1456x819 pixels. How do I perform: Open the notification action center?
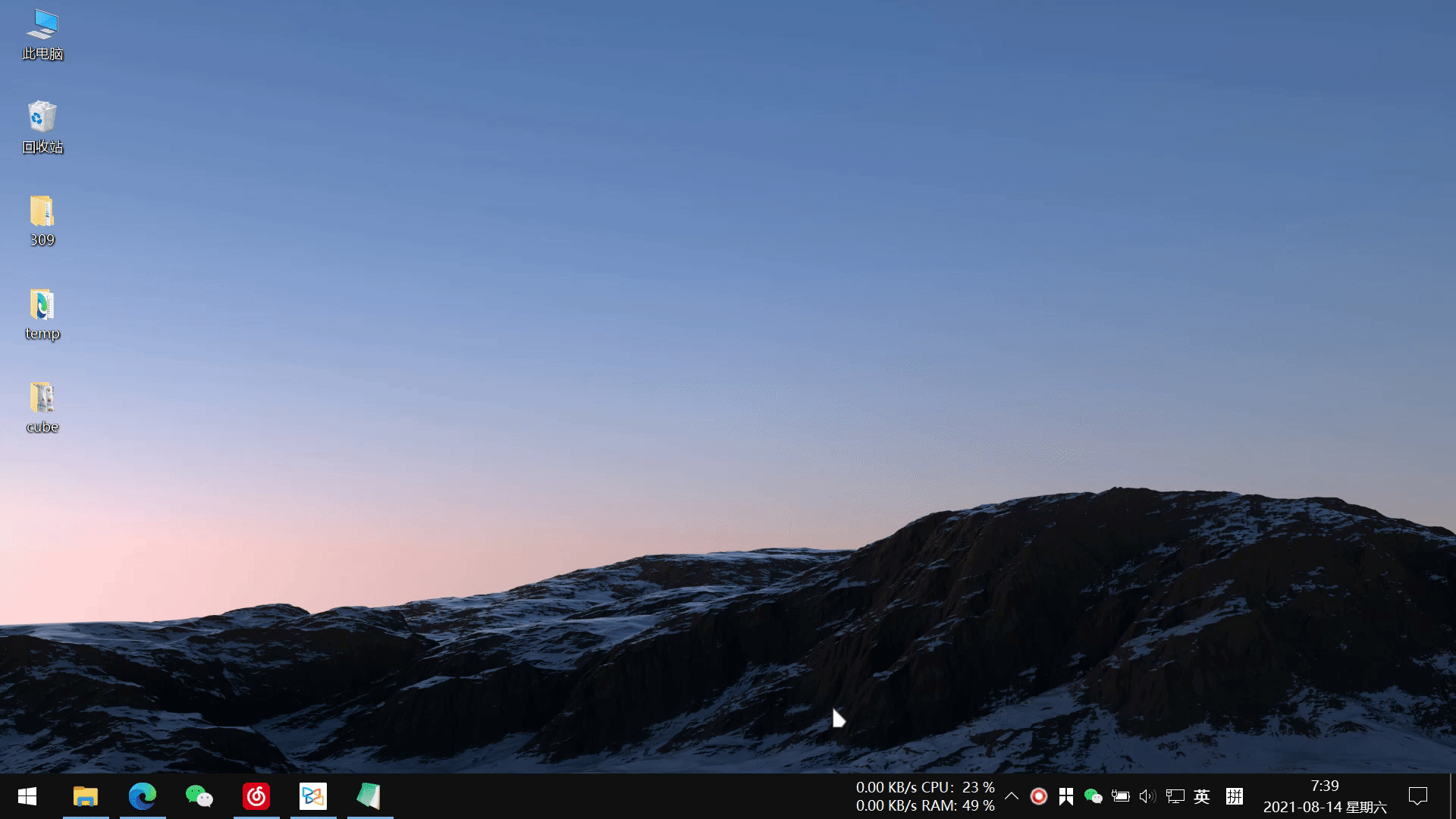click(x=1418, y=796)
